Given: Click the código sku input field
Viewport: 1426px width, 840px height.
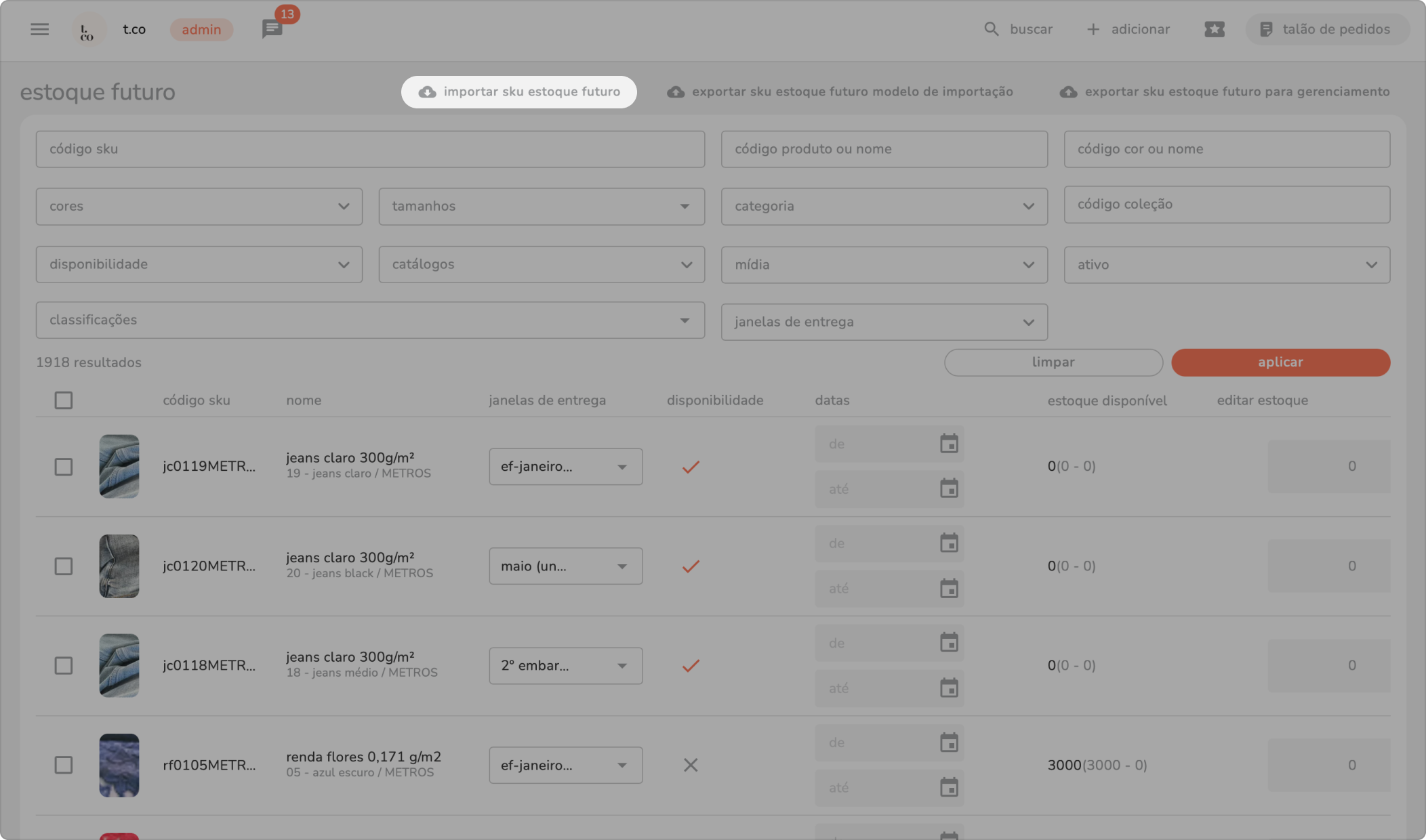Looking at the screenshot, I should pos(370,149).
